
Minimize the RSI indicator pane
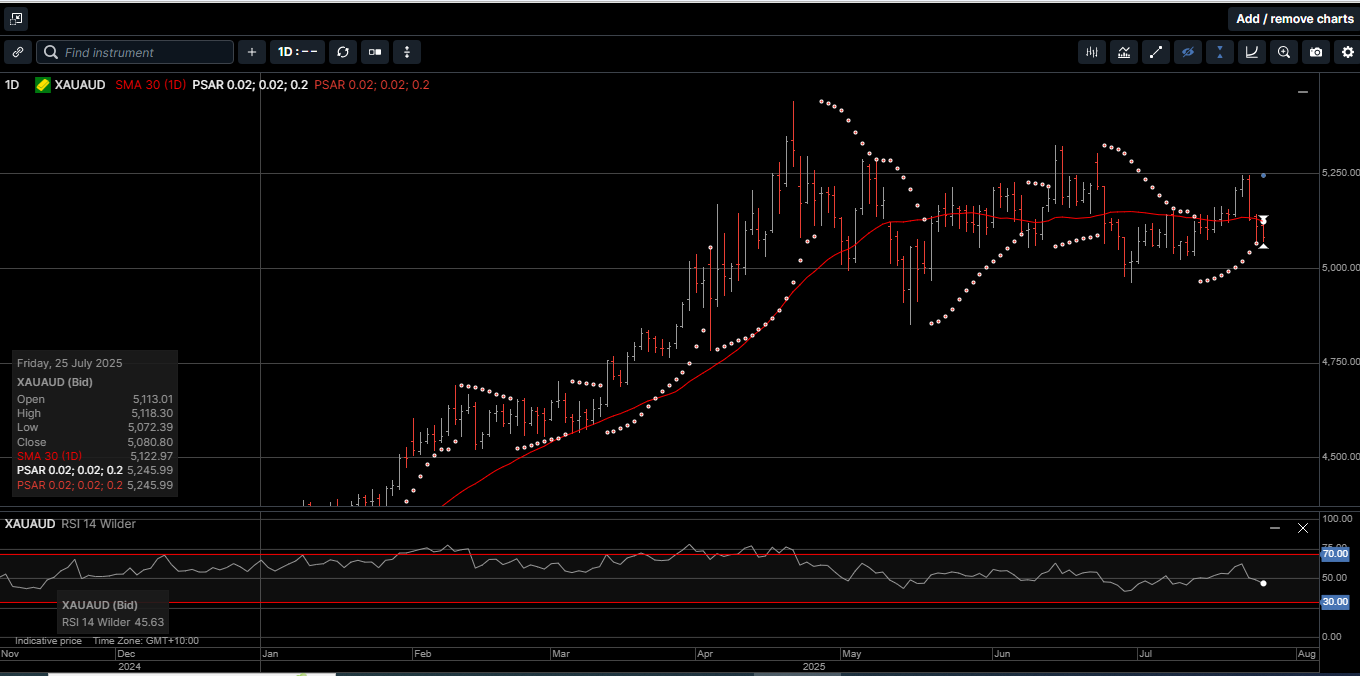tap(1275, 527)
